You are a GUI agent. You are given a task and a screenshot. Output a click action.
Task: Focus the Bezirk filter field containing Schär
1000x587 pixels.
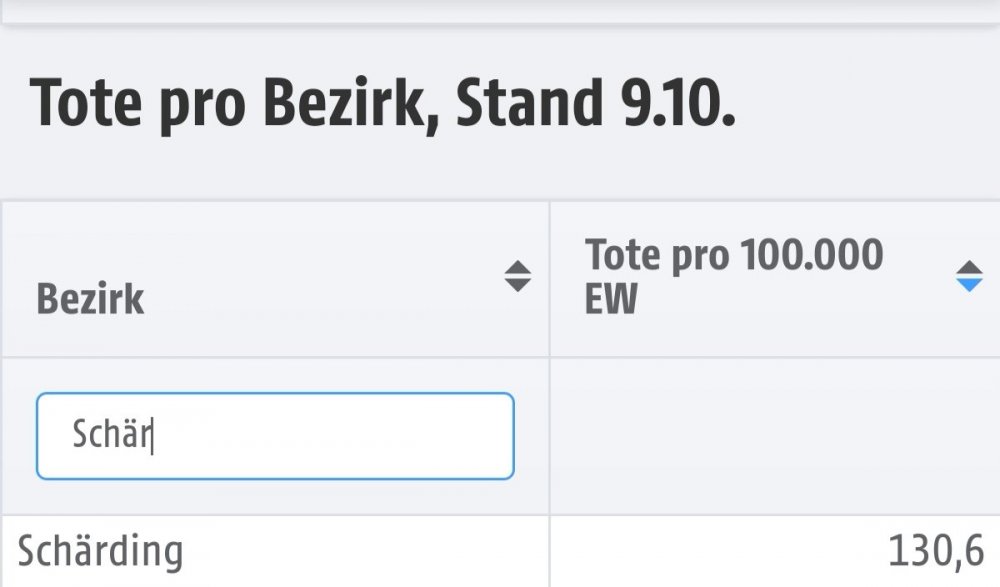[x=275, y=436]
